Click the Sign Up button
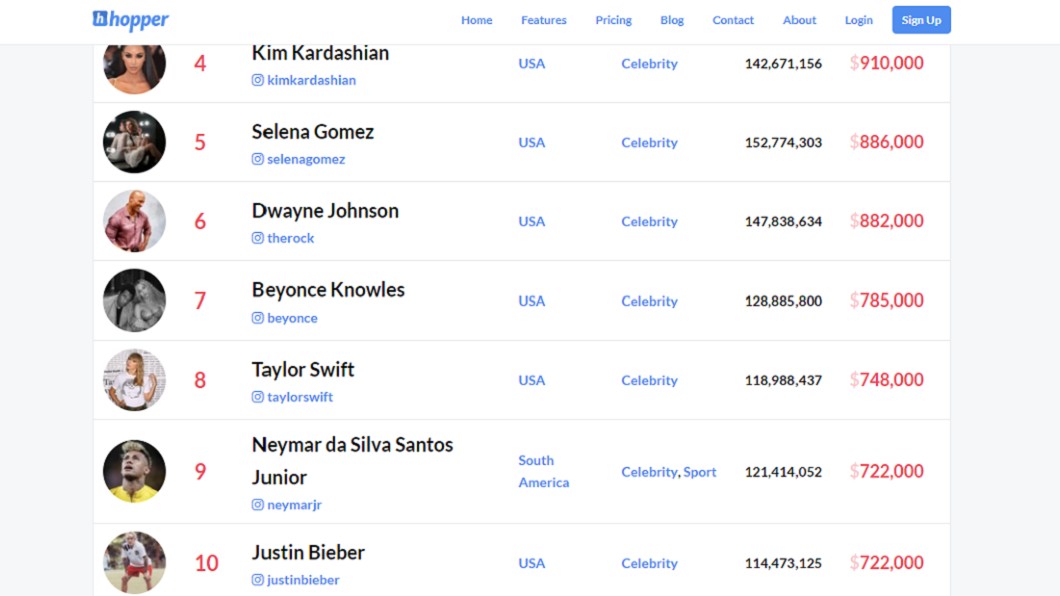 coord(921,20)
